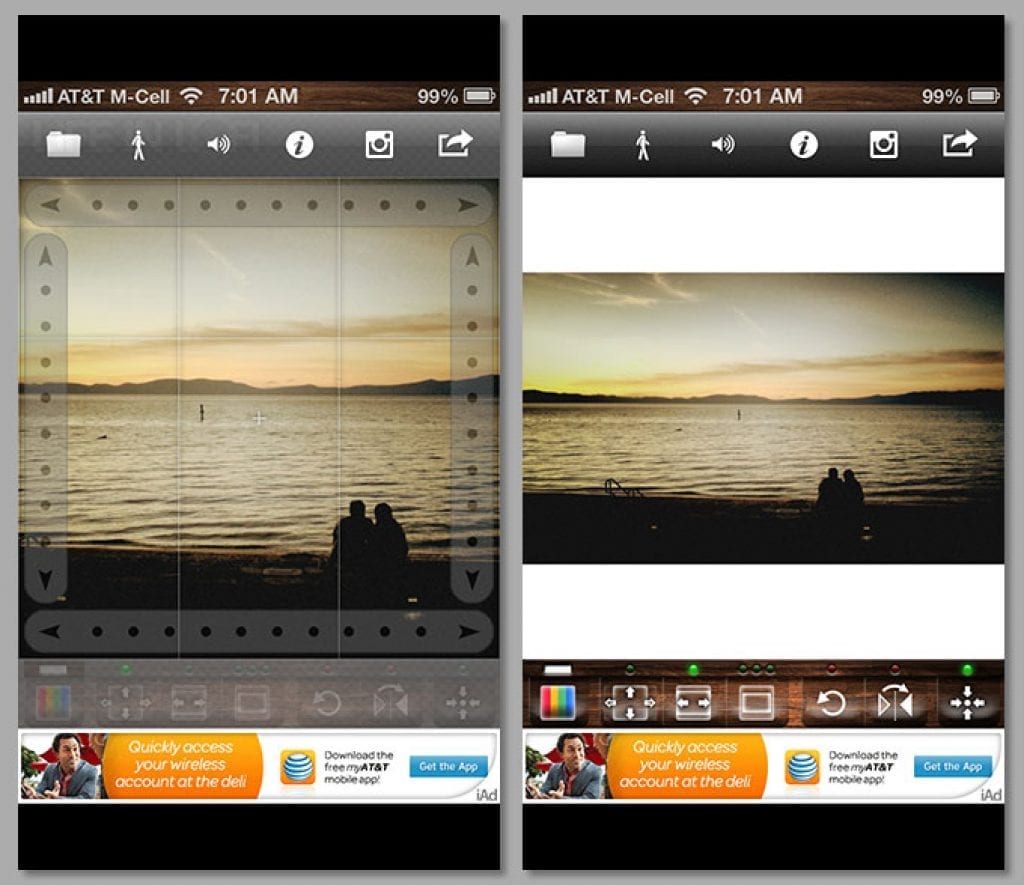This screenshot has width=1024, height=885.
Task: Open the orange AT&T banner in left screen
Action: tap(182, 765)
